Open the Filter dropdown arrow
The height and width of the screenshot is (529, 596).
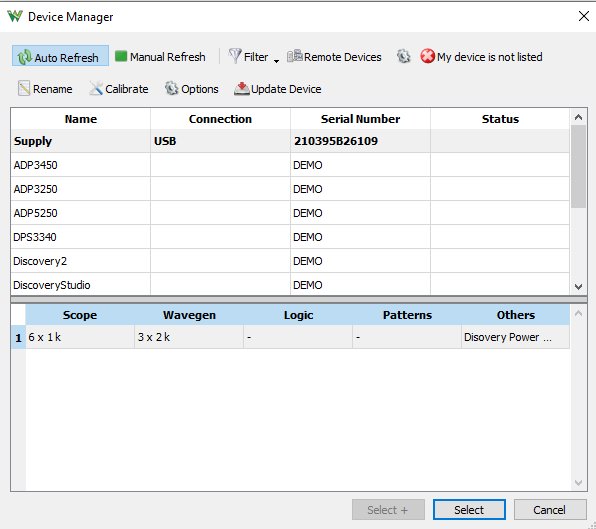click(x=276, y=61)
